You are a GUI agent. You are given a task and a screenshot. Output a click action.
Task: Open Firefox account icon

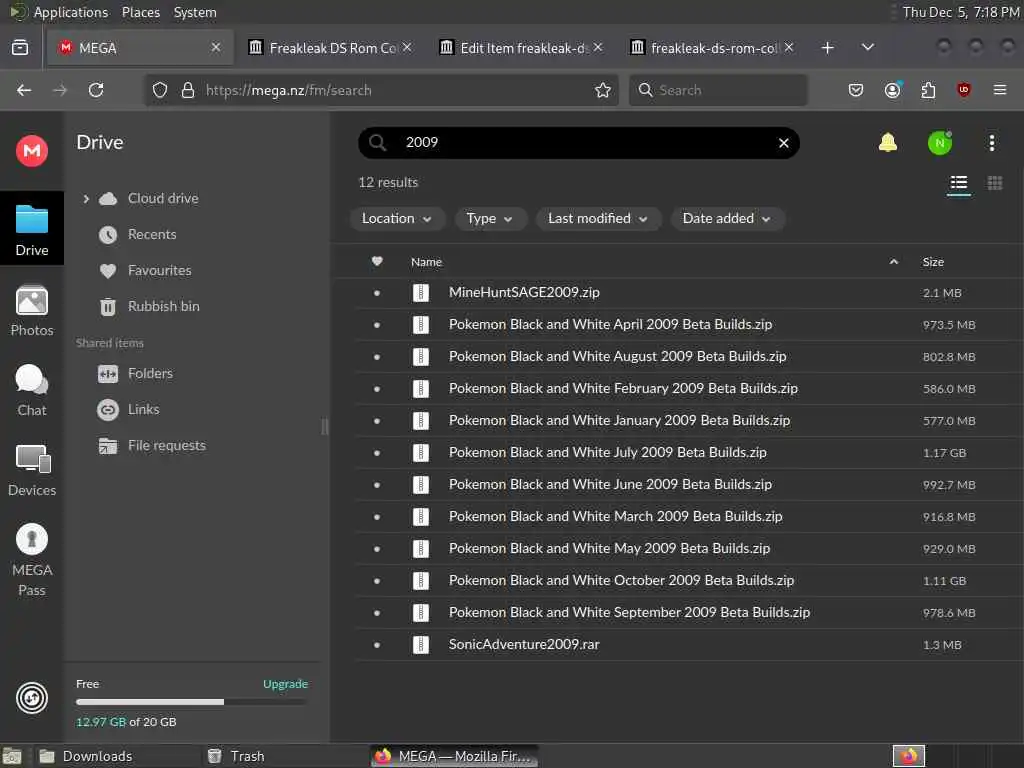point(892,90)
